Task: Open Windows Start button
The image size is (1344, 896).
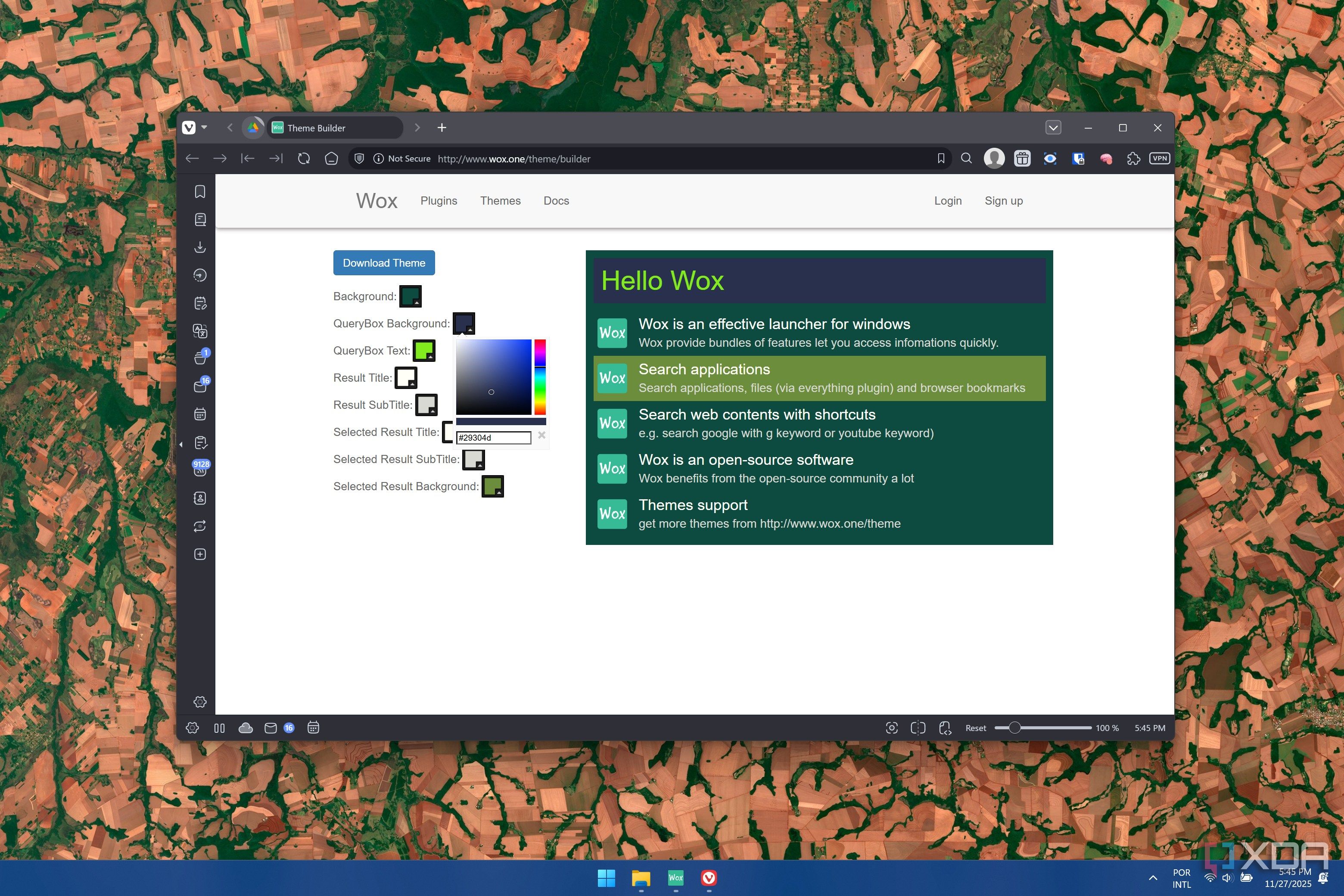Action: 606,878
